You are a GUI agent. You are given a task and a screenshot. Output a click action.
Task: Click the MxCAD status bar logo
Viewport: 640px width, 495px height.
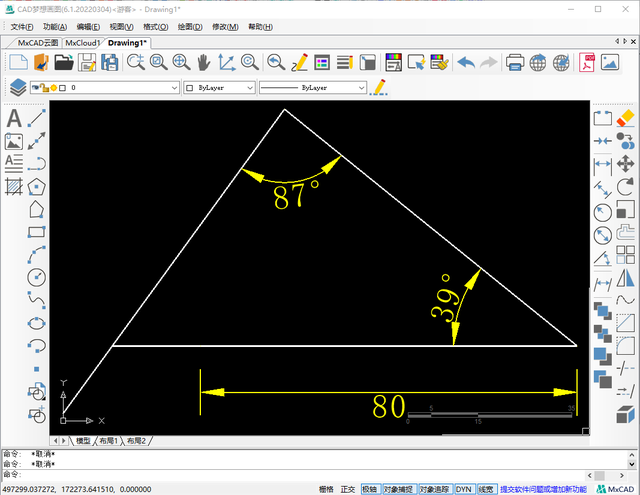[x=615, y=489]
